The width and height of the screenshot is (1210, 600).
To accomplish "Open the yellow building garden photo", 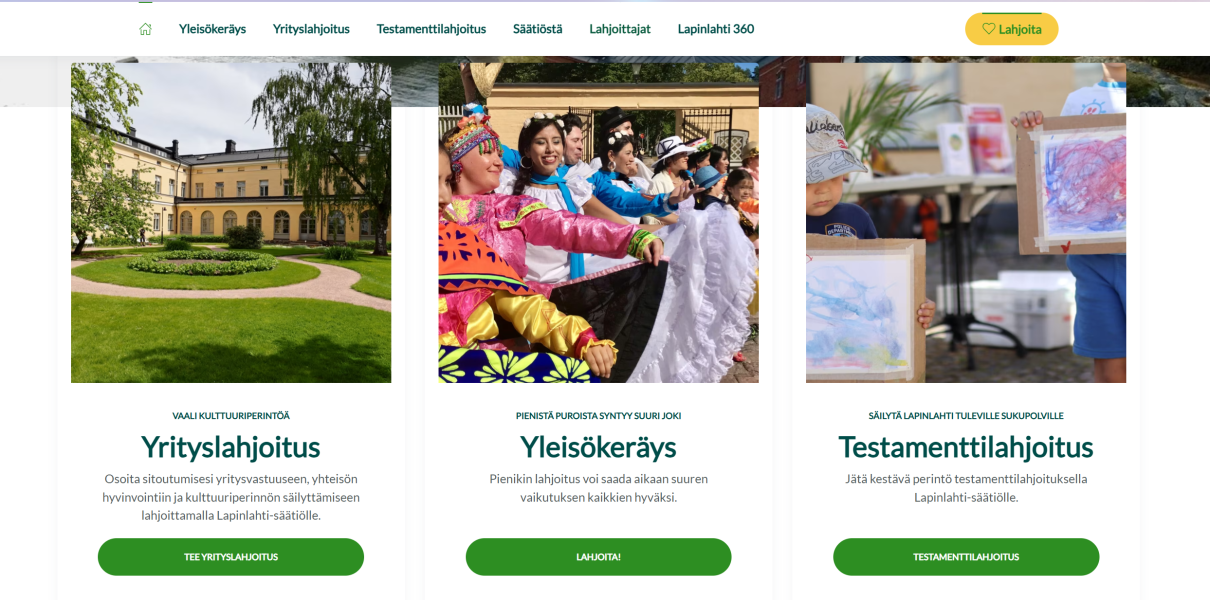I will coord(231,223).
